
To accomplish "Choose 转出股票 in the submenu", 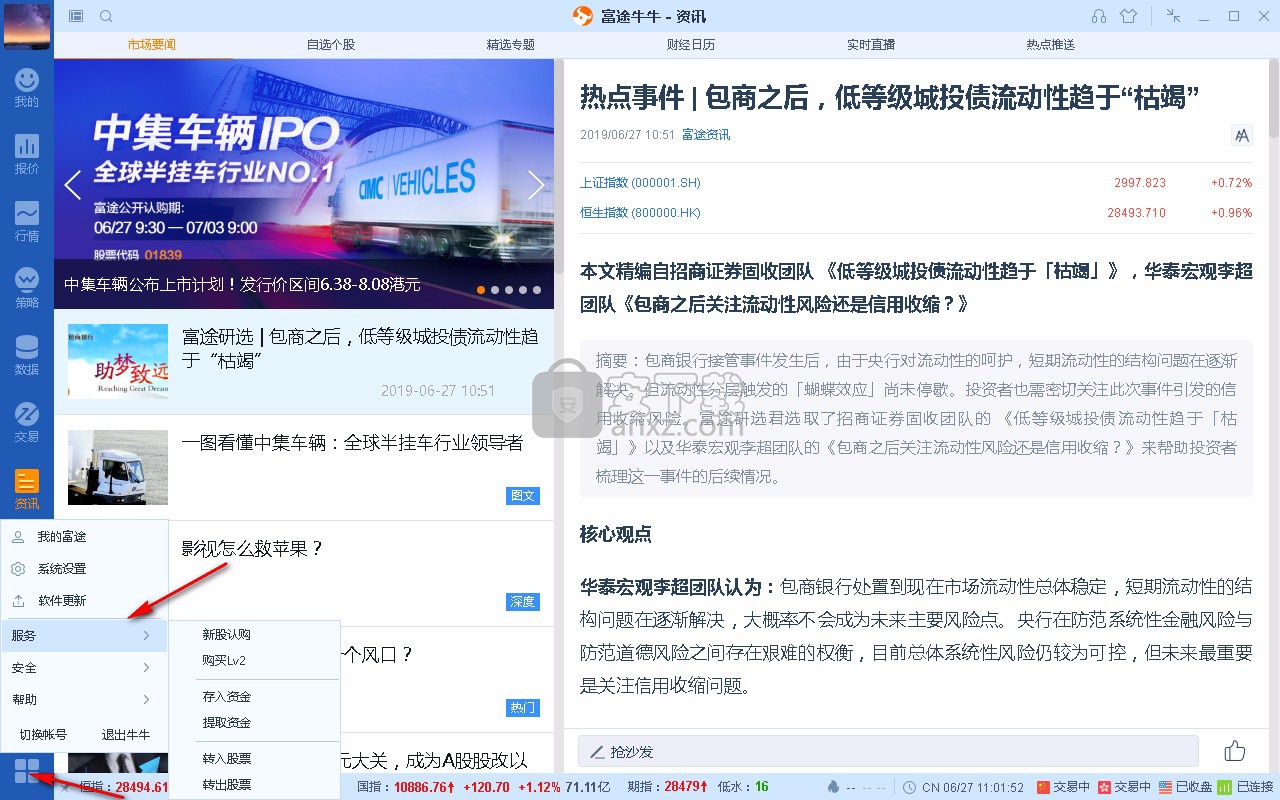I will [x=226, y=785].
